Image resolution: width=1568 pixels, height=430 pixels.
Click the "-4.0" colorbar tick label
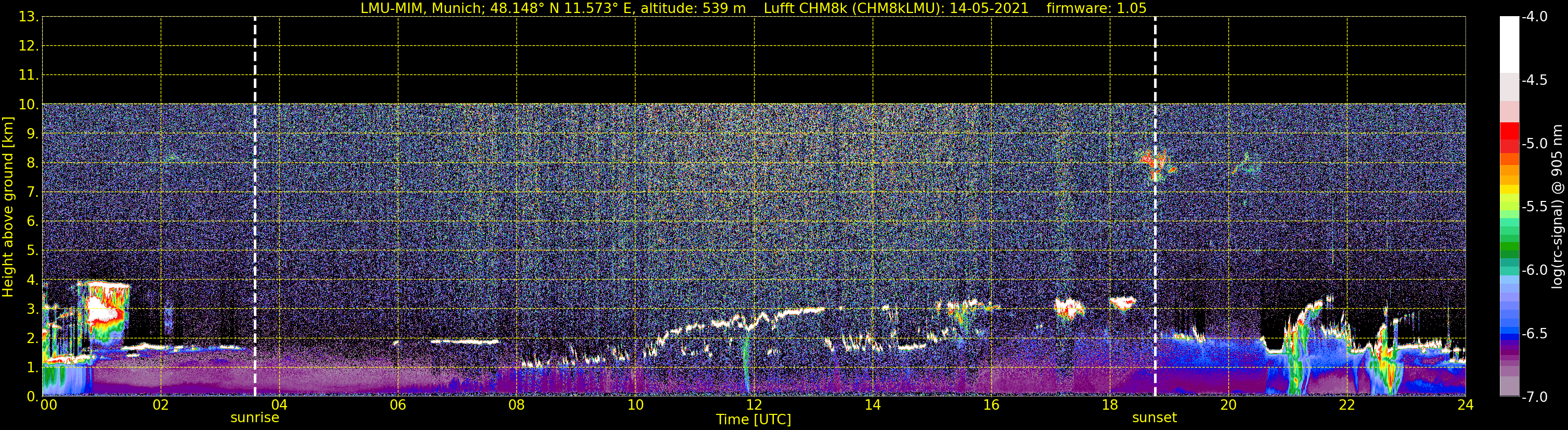coord(1535,17)
